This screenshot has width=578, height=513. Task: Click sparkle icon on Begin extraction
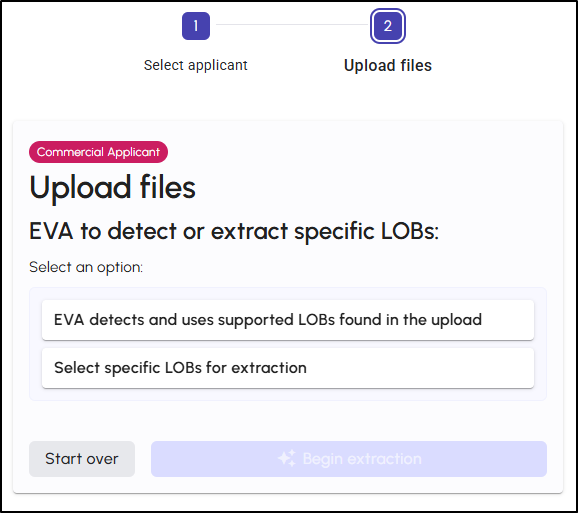pyautogui.click(x=287, y=458)
